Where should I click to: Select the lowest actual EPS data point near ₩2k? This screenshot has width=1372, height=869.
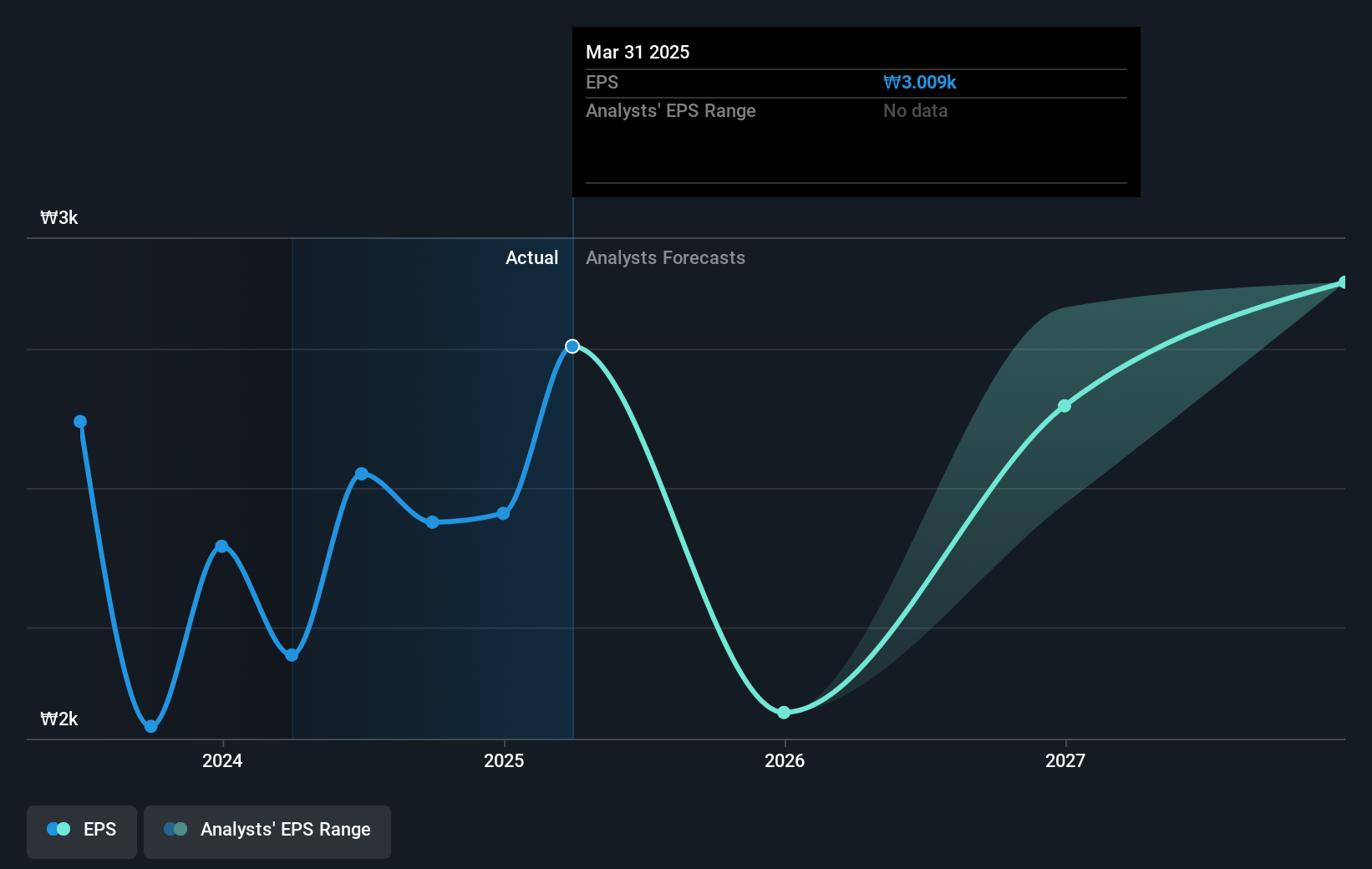150,726
